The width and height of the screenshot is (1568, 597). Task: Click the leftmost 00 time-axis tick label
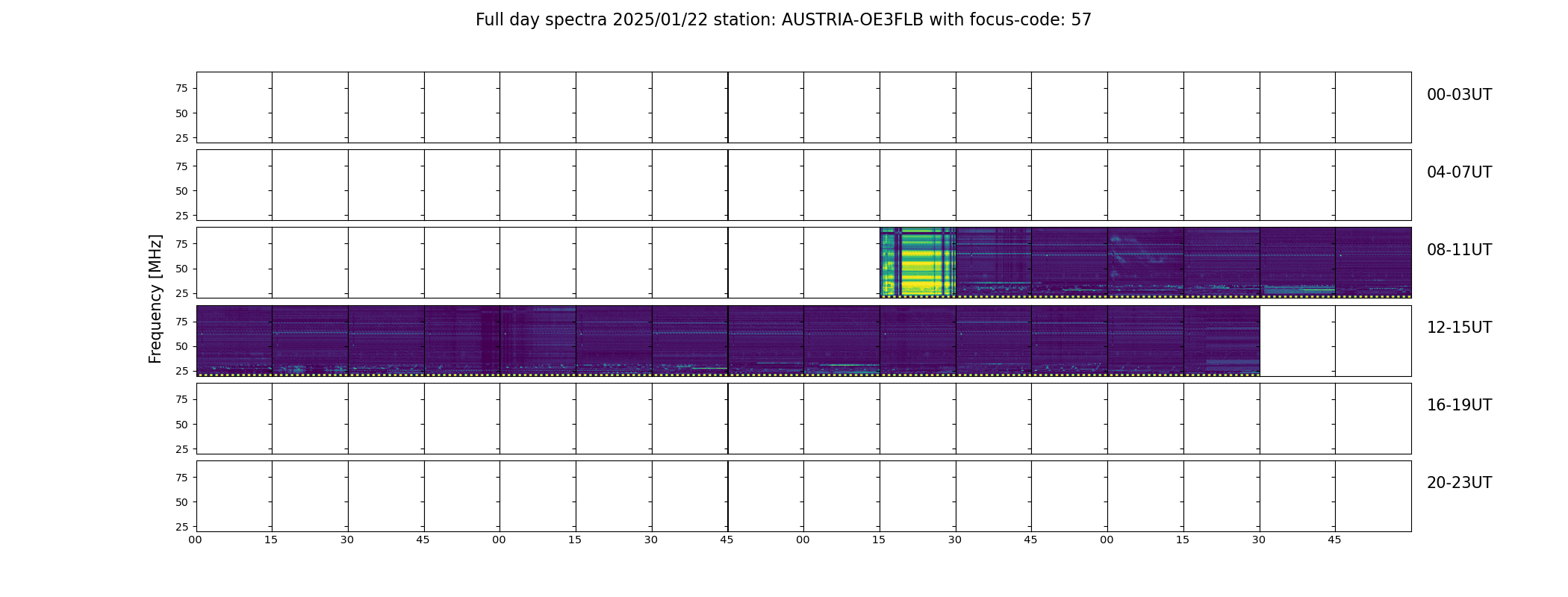point(196,540)
